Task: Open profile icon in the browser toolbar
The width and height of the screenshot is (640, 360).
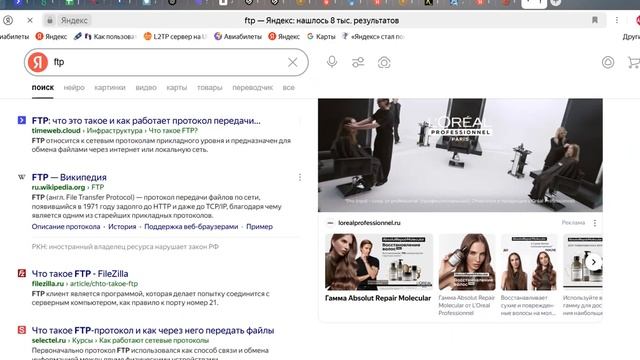Action: point(8,20)
